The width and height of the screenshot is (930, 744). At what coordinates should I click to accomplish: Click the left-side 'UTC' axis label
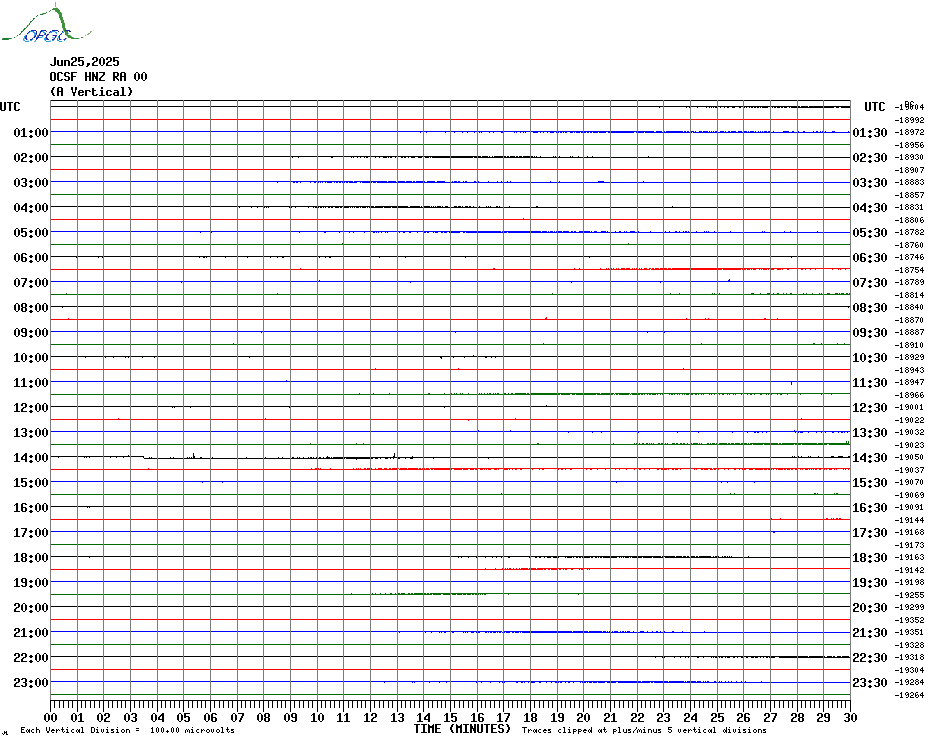coord(10,107)
